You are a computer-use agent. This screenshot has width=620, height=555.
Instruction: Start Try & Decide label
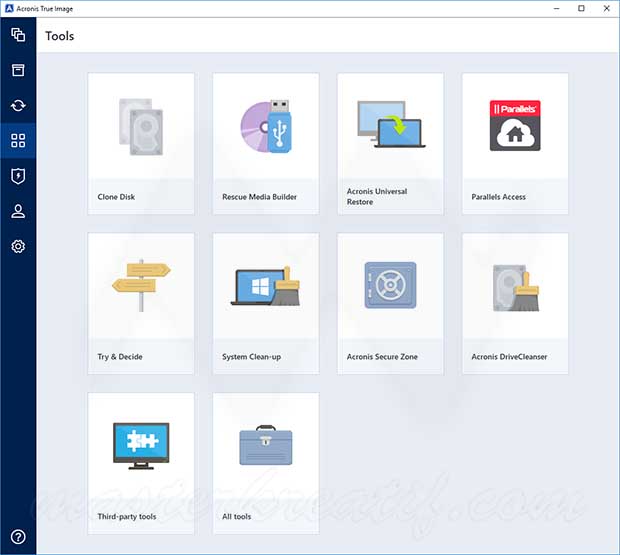pyautogui.click(x=120, y=357)
